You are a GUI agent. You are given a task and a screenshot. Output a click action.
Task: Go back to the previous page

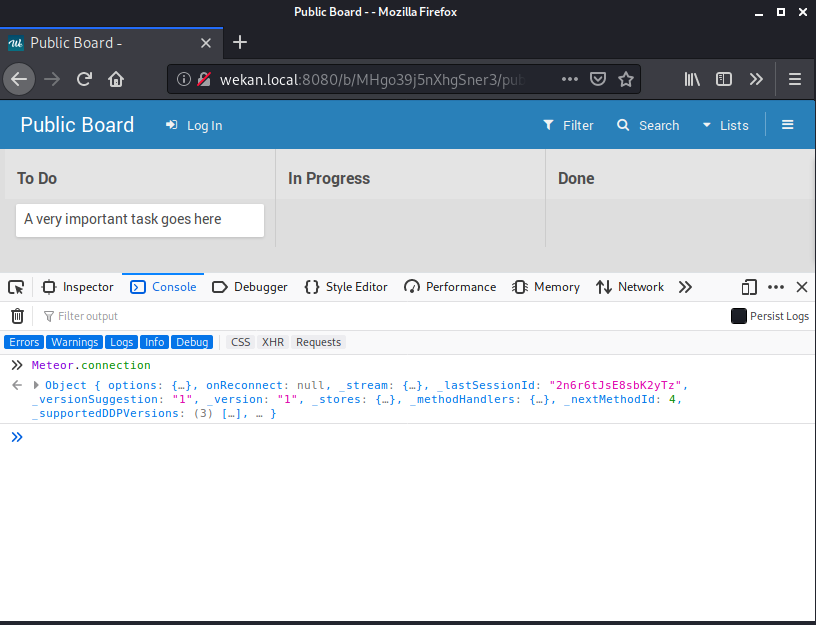[x=19, y=79]
